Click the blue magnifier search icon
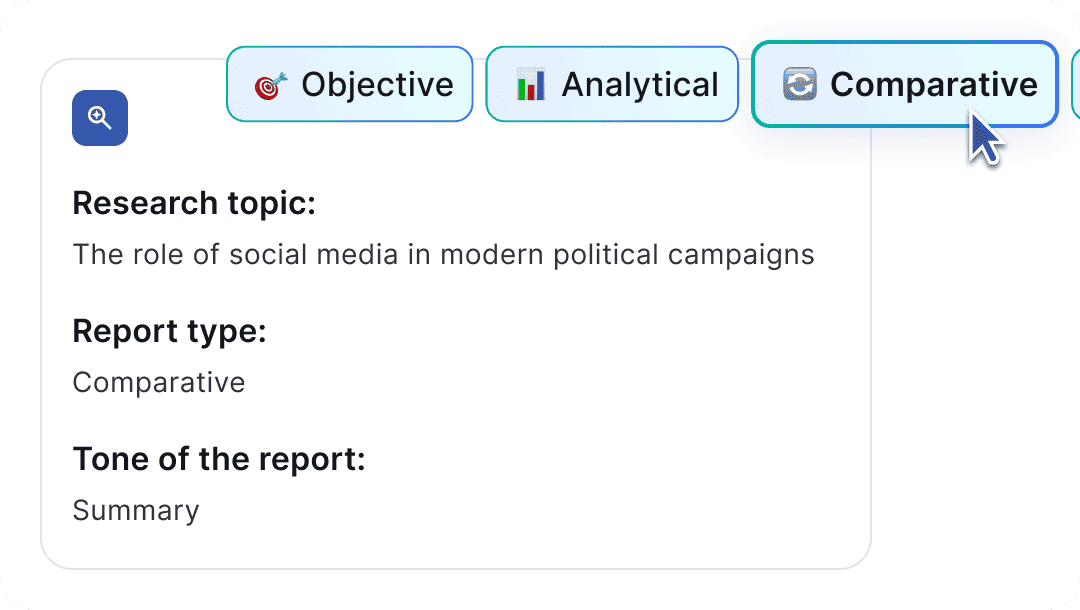1080x610 pixels. pyautogui.click(x=100, y=118)
